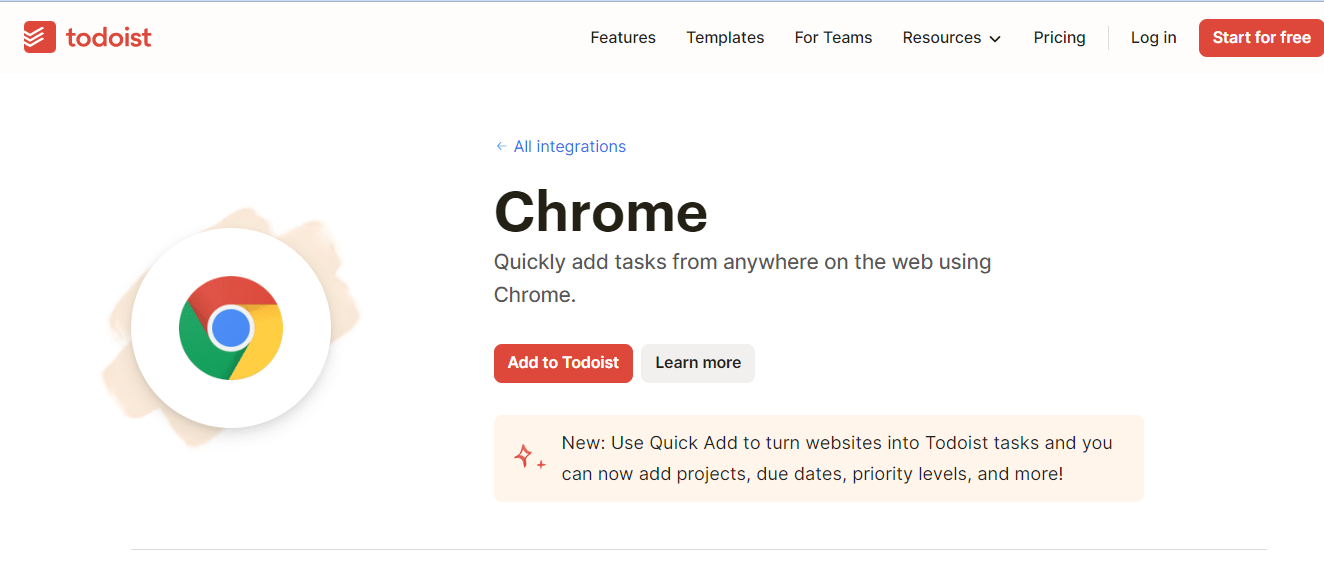Click the large Chrome heading
The width and height of the screenshot is (1324, 567).
coord(600,212)
